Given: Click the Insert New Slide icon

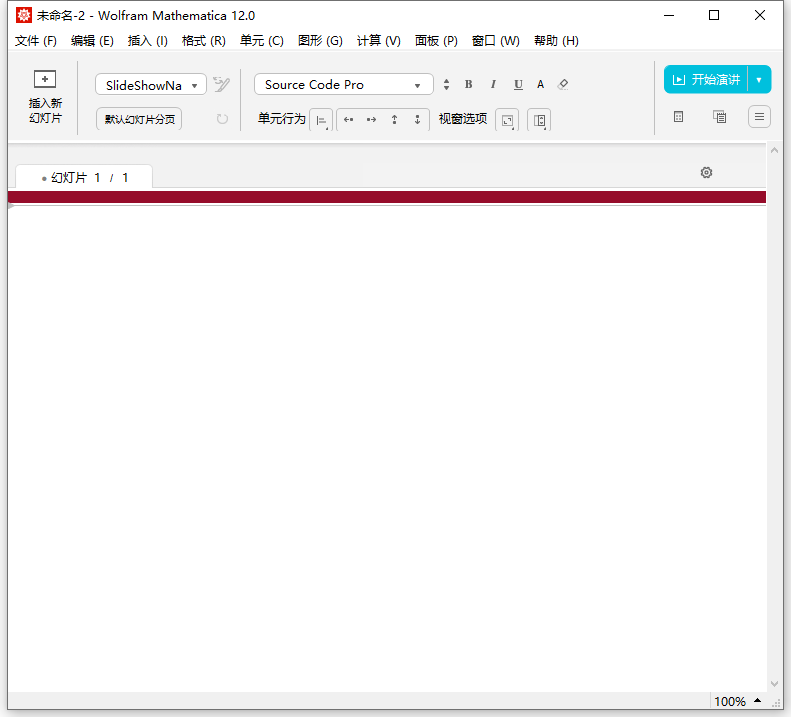Looking at the screenshot, I should 45,79.
